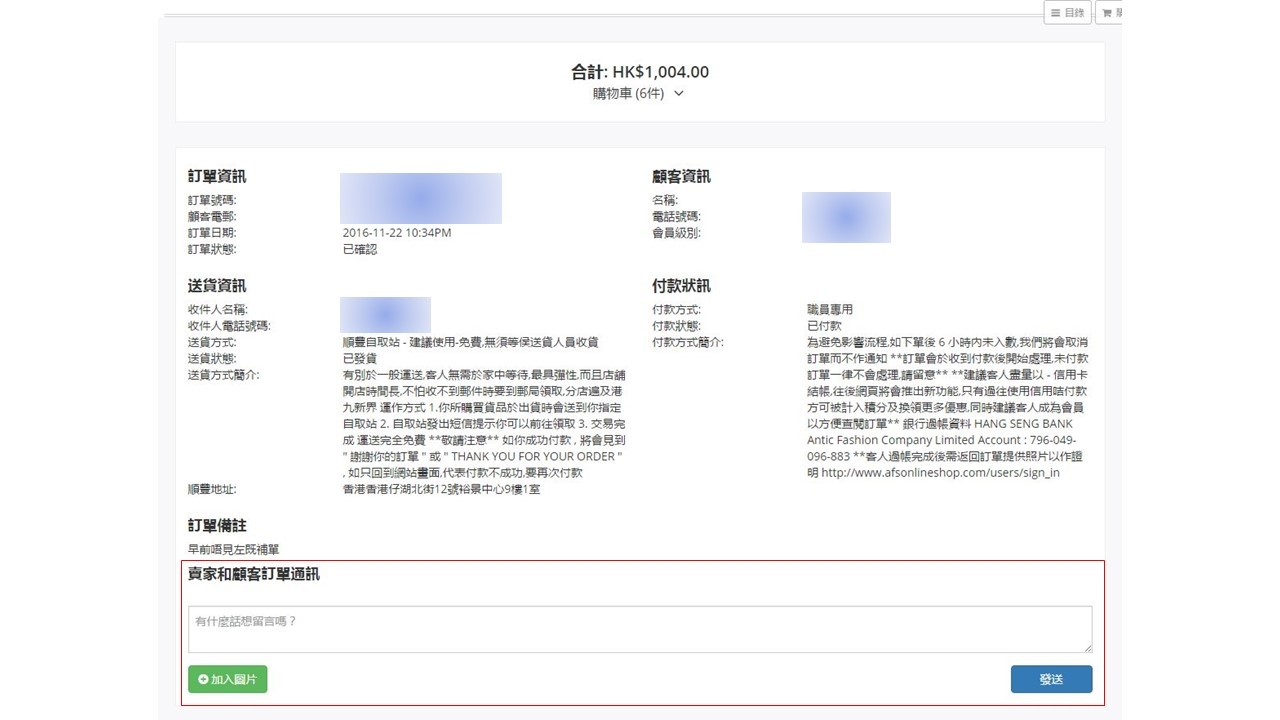Click the 付款狀況 heading
This screenshot has height=720, width=1280.
[682, 286]
